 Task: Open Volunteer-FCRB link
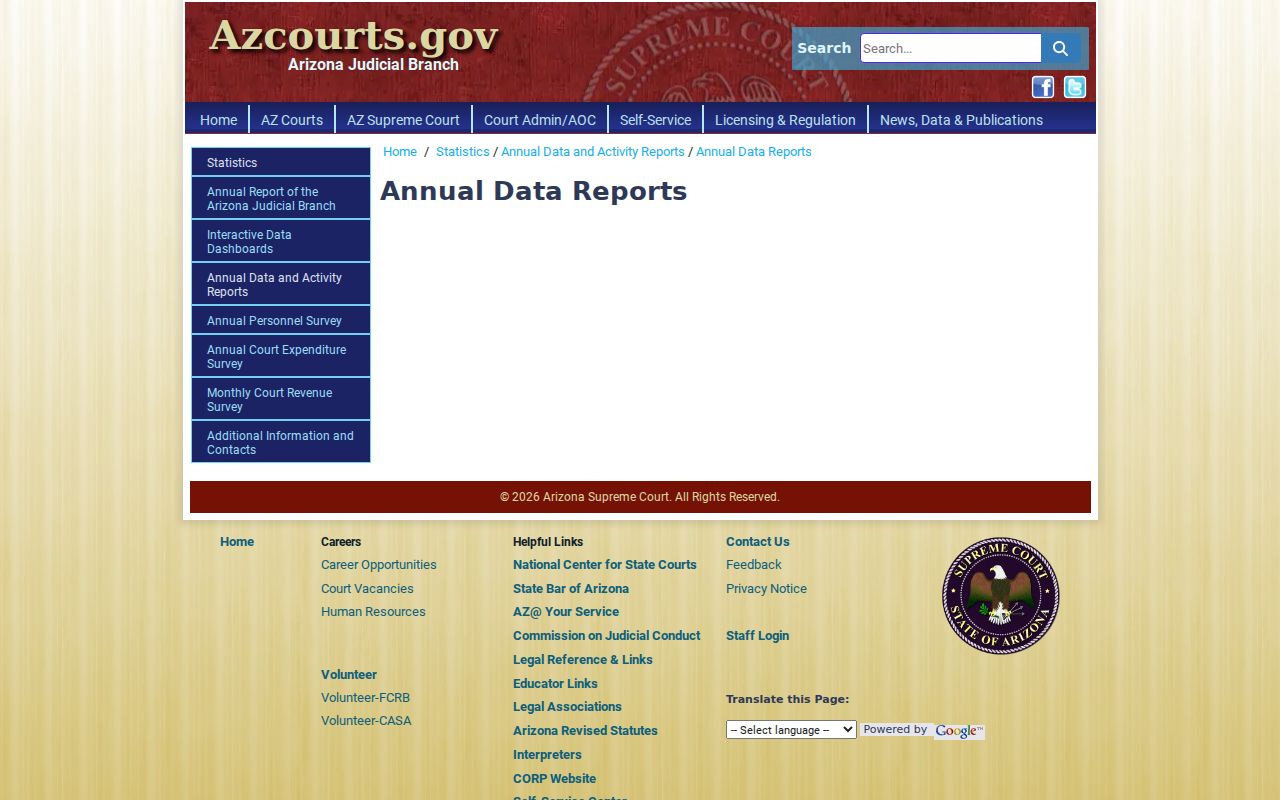point(365,698)
